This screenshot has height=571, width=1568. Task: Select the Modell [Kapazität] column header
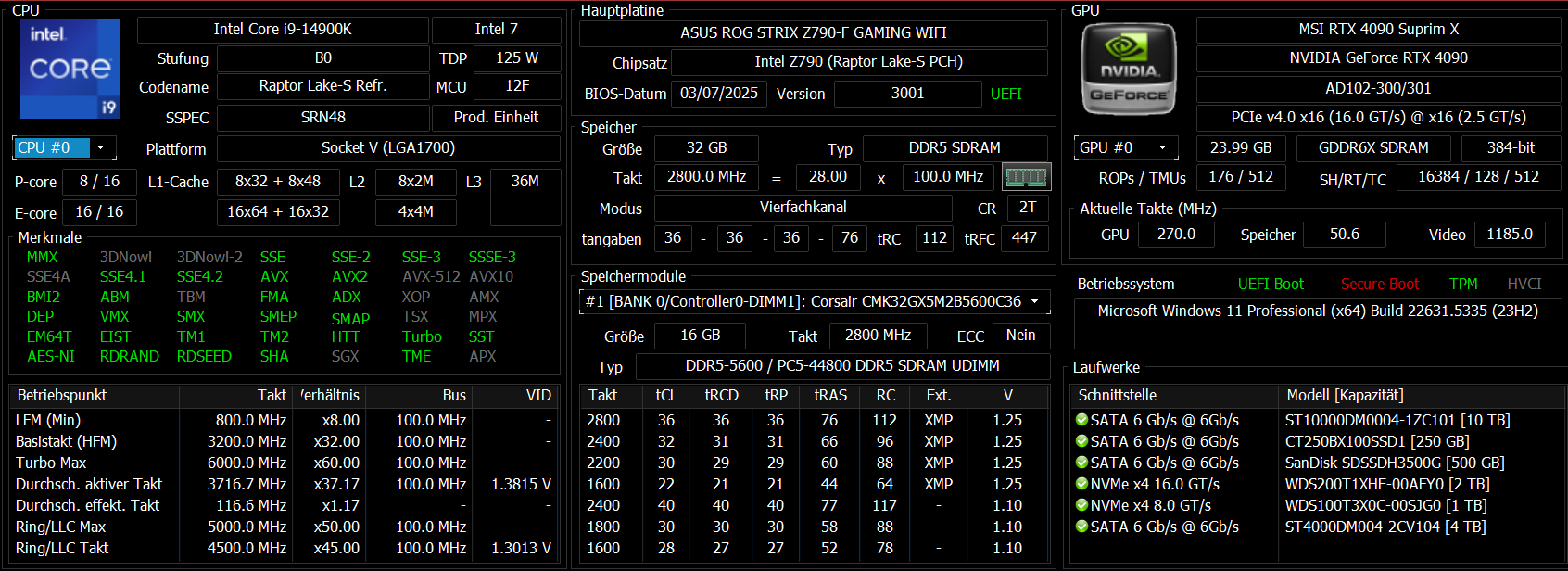click(1422, 395)
